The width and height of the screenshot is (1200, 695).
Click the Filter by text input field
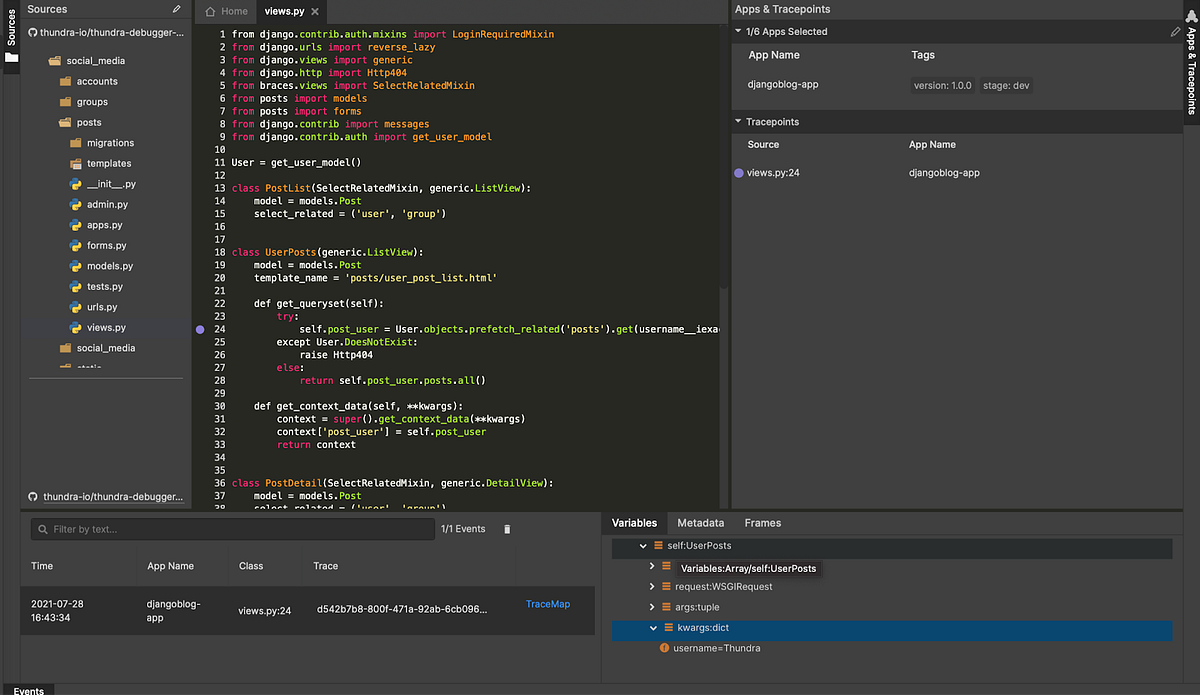[x=232, y=529]
